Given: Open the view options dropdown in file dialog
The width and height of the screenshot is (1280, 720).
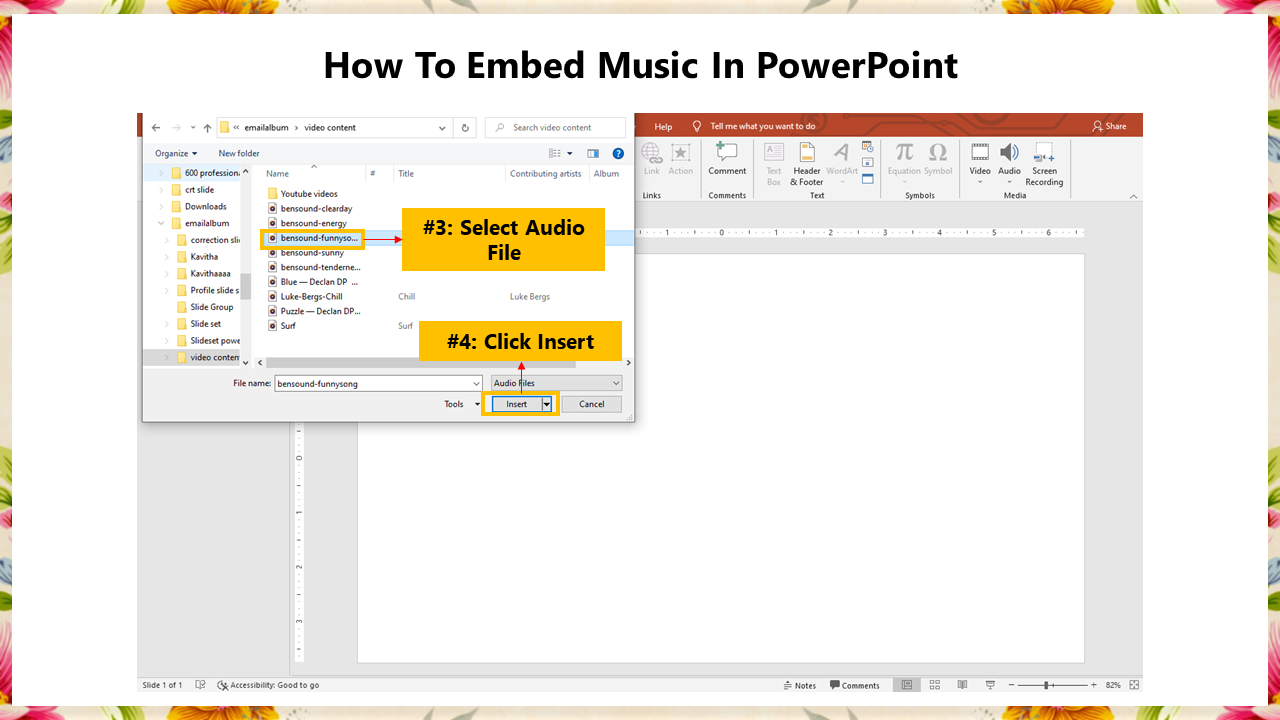Looking at the screenshot, I should pyautogui.click(x=570, y=153).
